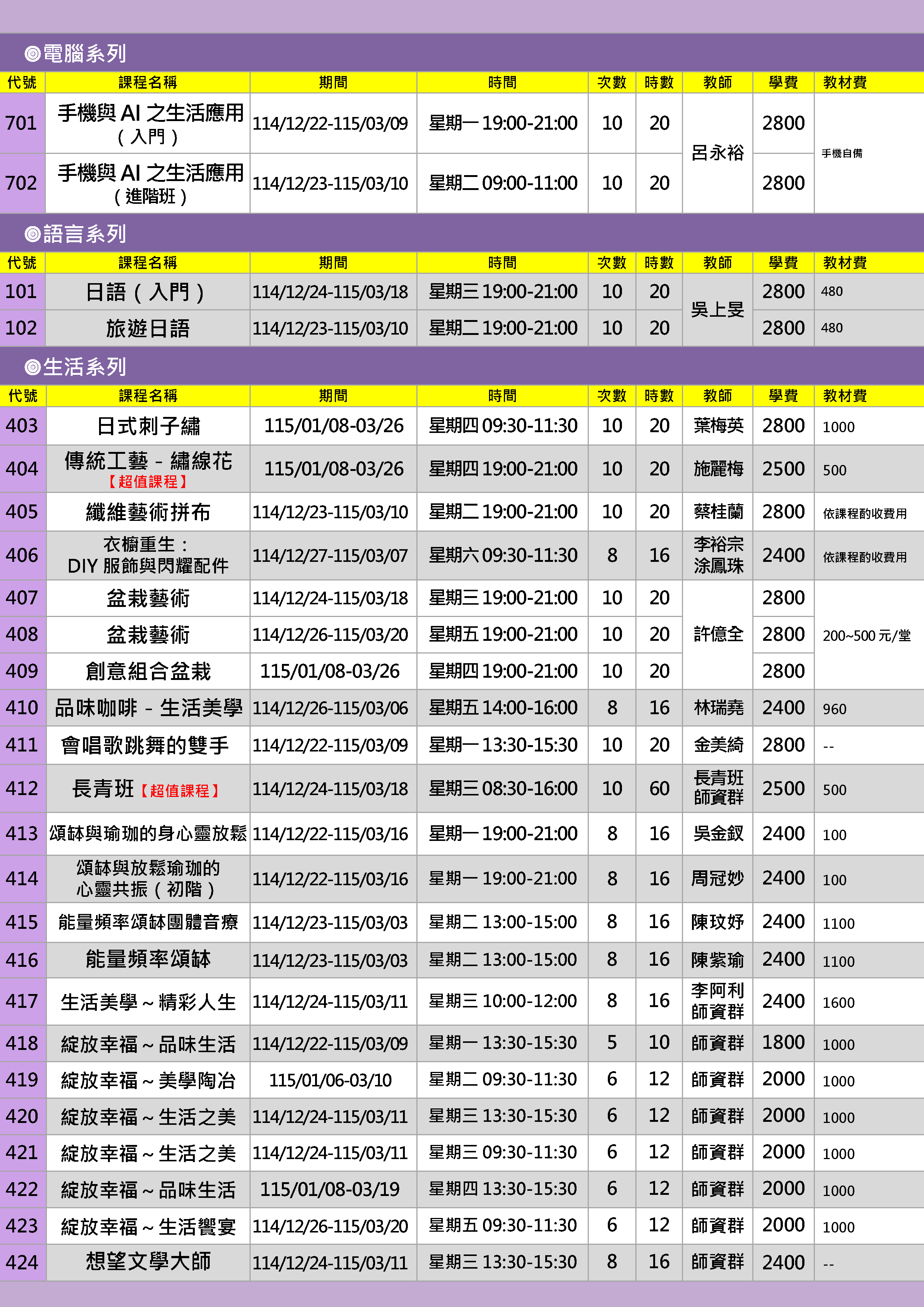The height and width of the screenshot is (1307, 924).
Task: Click course name 日式刺子繡
Action: (147, 426)
